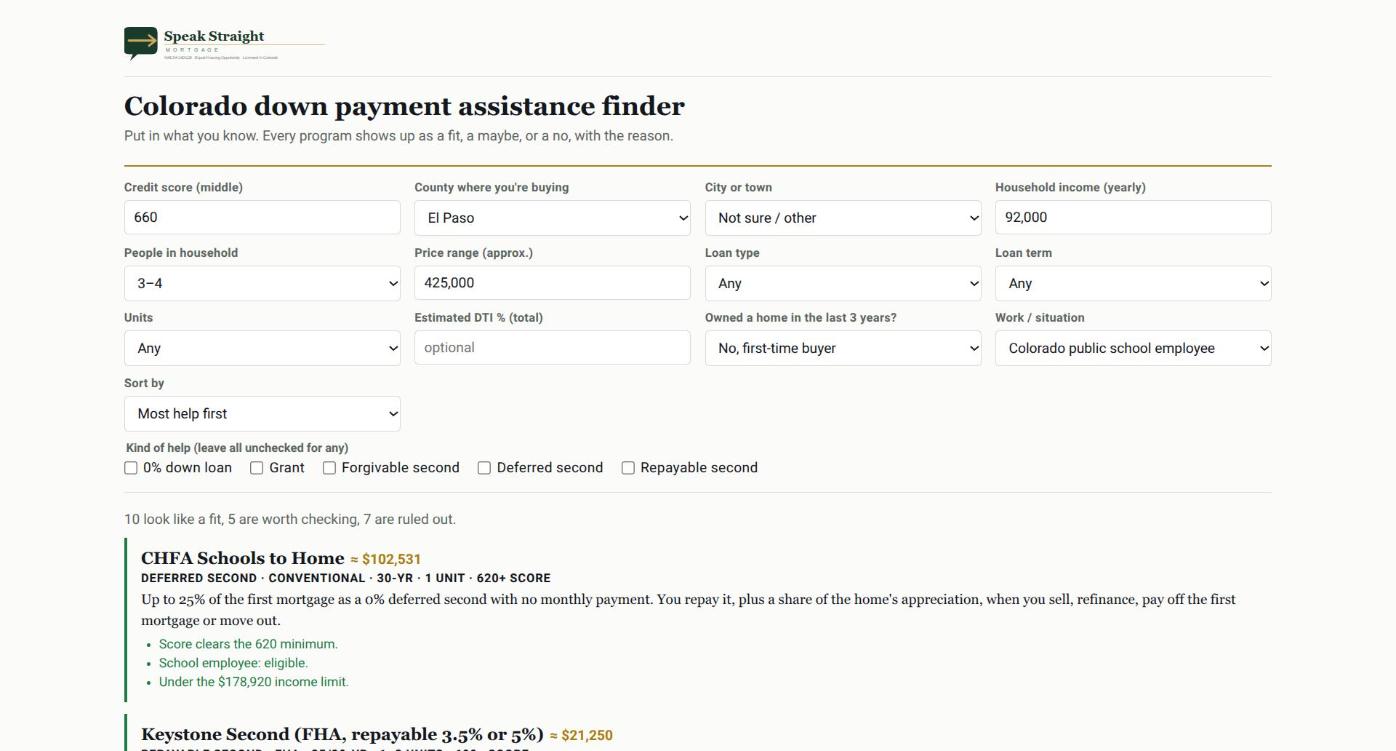Check the 0% down loan checkbox
The image size is (1396, 751).
tap(131, 468)
